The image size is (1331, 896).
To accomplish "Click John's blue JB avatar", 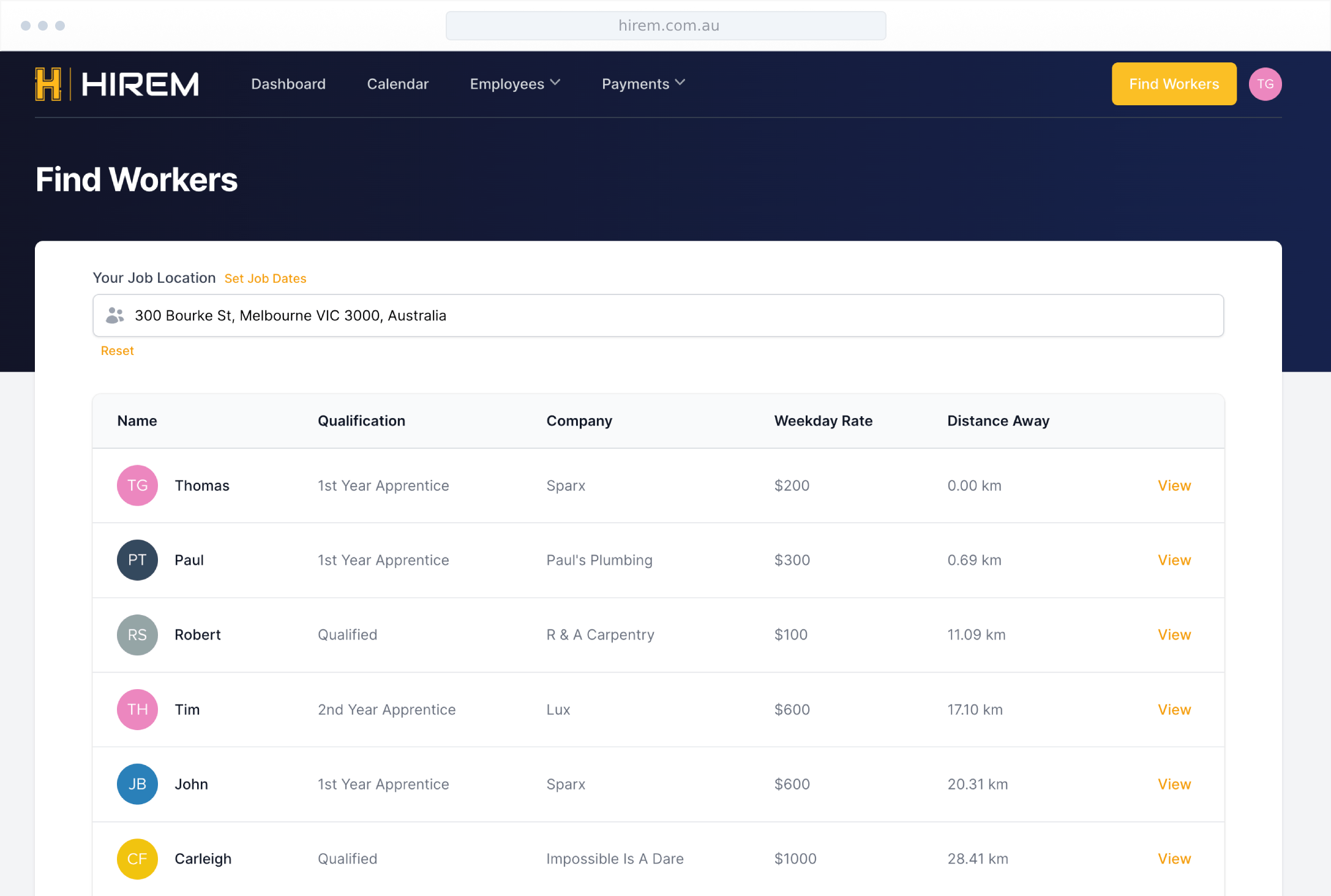I will tap(137, 784).
